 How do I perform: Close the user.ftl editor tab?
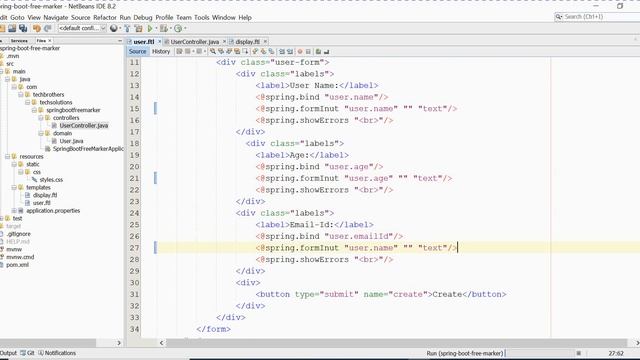(160, 42)
